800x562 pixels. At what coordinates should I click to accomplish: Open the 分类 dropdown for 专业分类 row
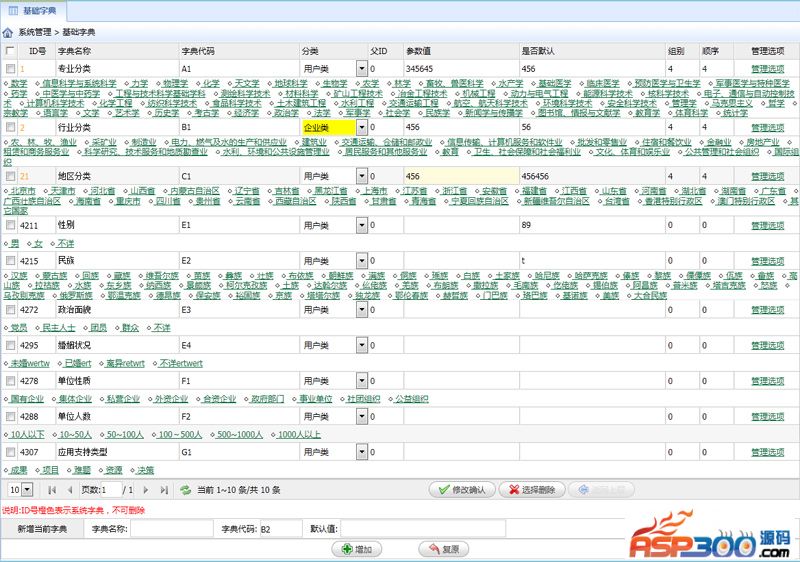(361, 69)
